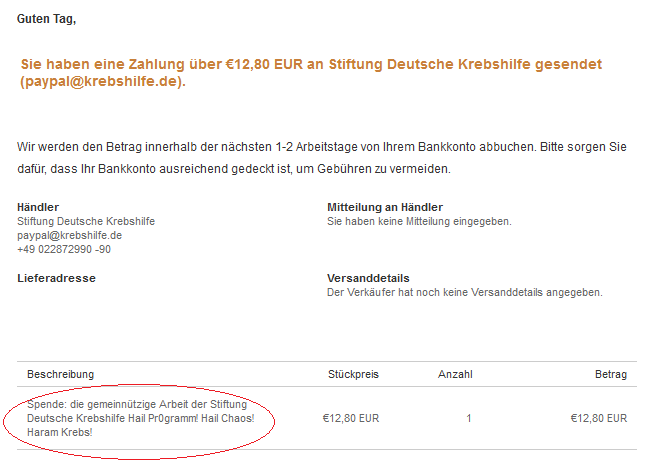Image resolution: width=662 pixels, height=472 pixels.
Task: Click the unit price €12,80 EUR value
Action: click(351, 418)
